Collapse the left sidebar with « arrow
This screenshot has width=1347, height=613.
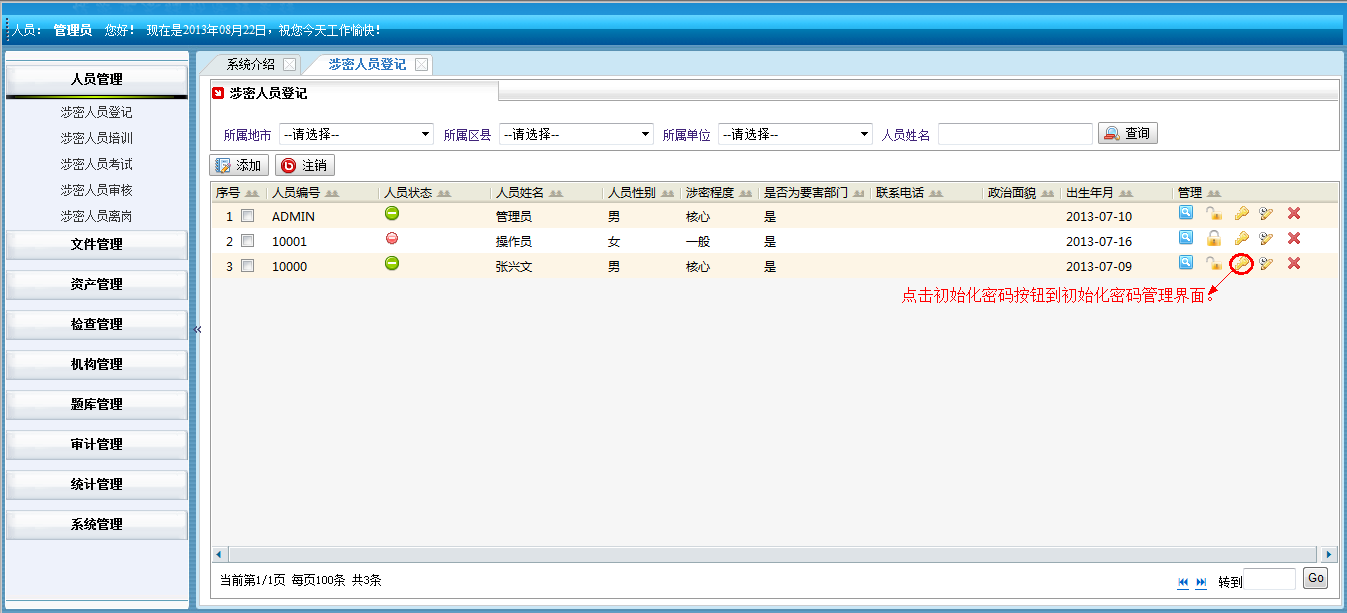(x=197, y=329)
